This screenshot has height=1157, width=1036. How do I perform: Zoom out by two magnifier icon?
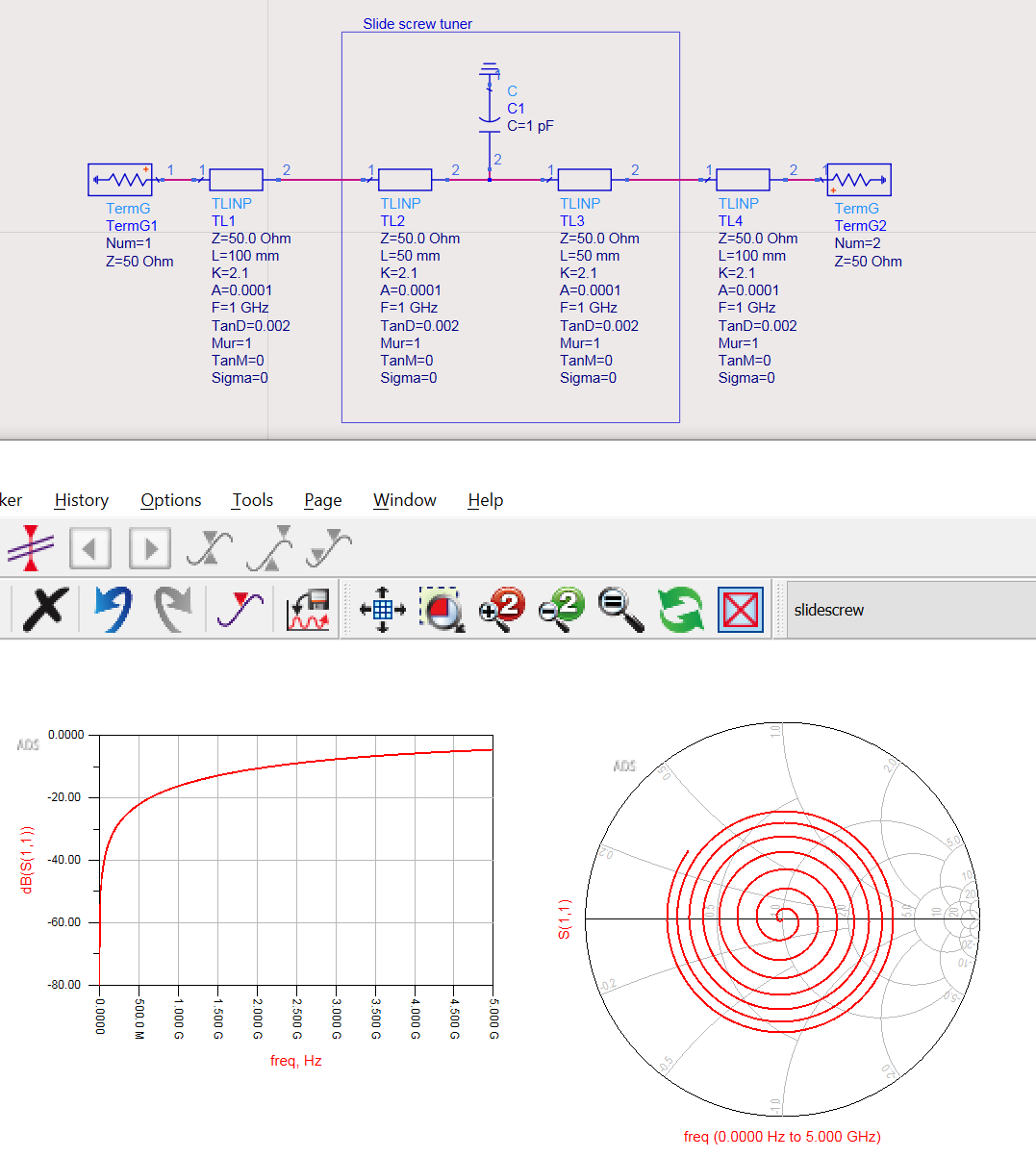point(562,610)
